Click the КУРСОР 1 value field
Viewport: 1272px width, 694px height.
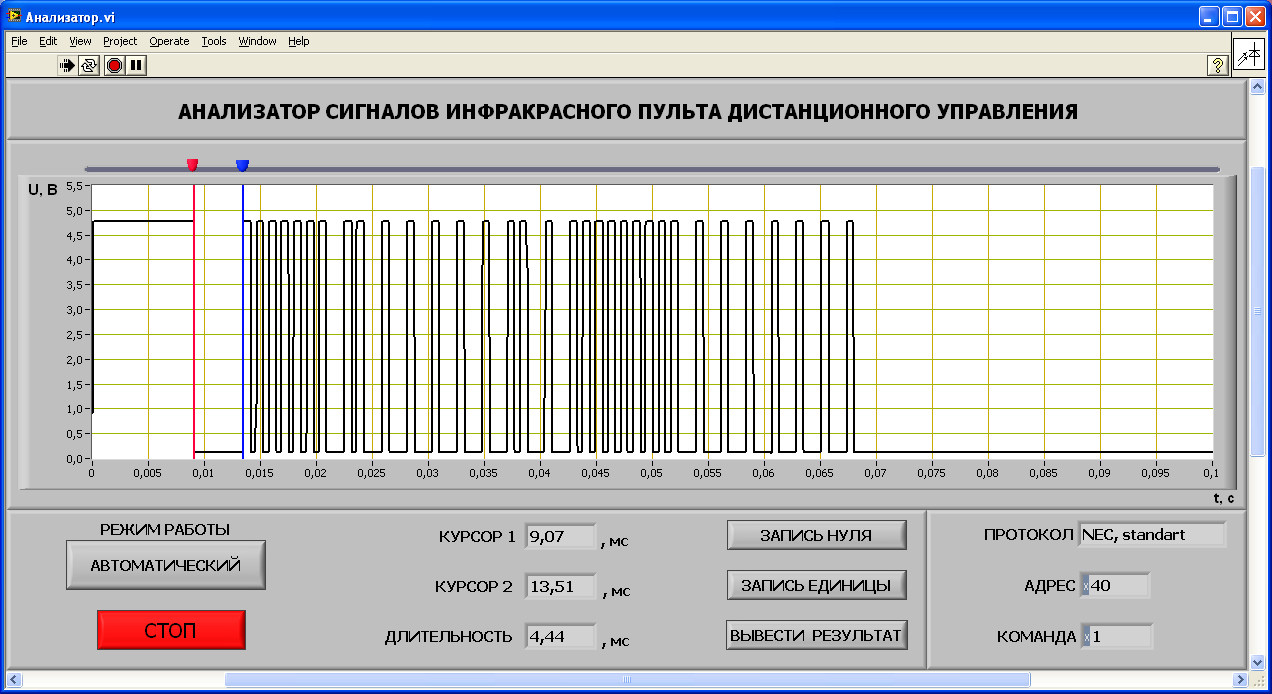click(x=560, y=537)
